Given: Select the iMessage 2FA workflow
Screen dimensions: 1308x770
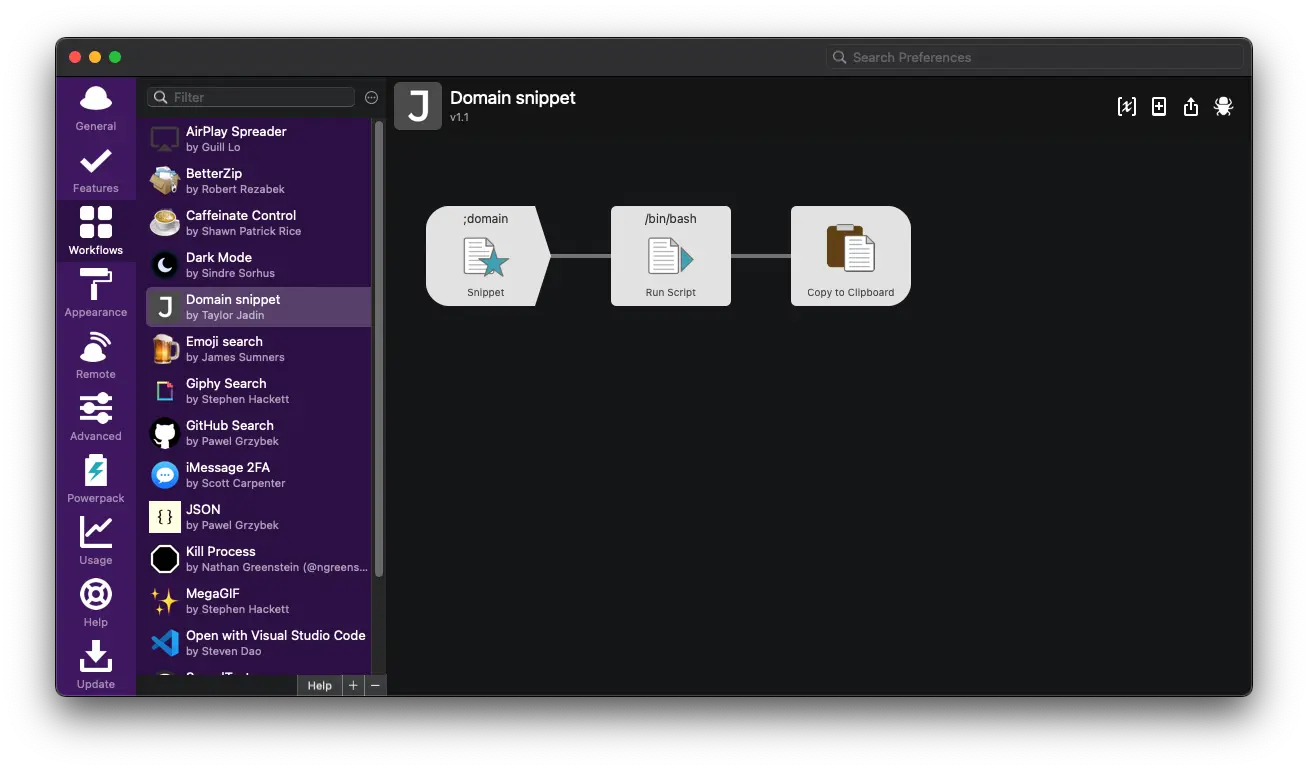Looking at the screenshot, I should coord(258,475).
